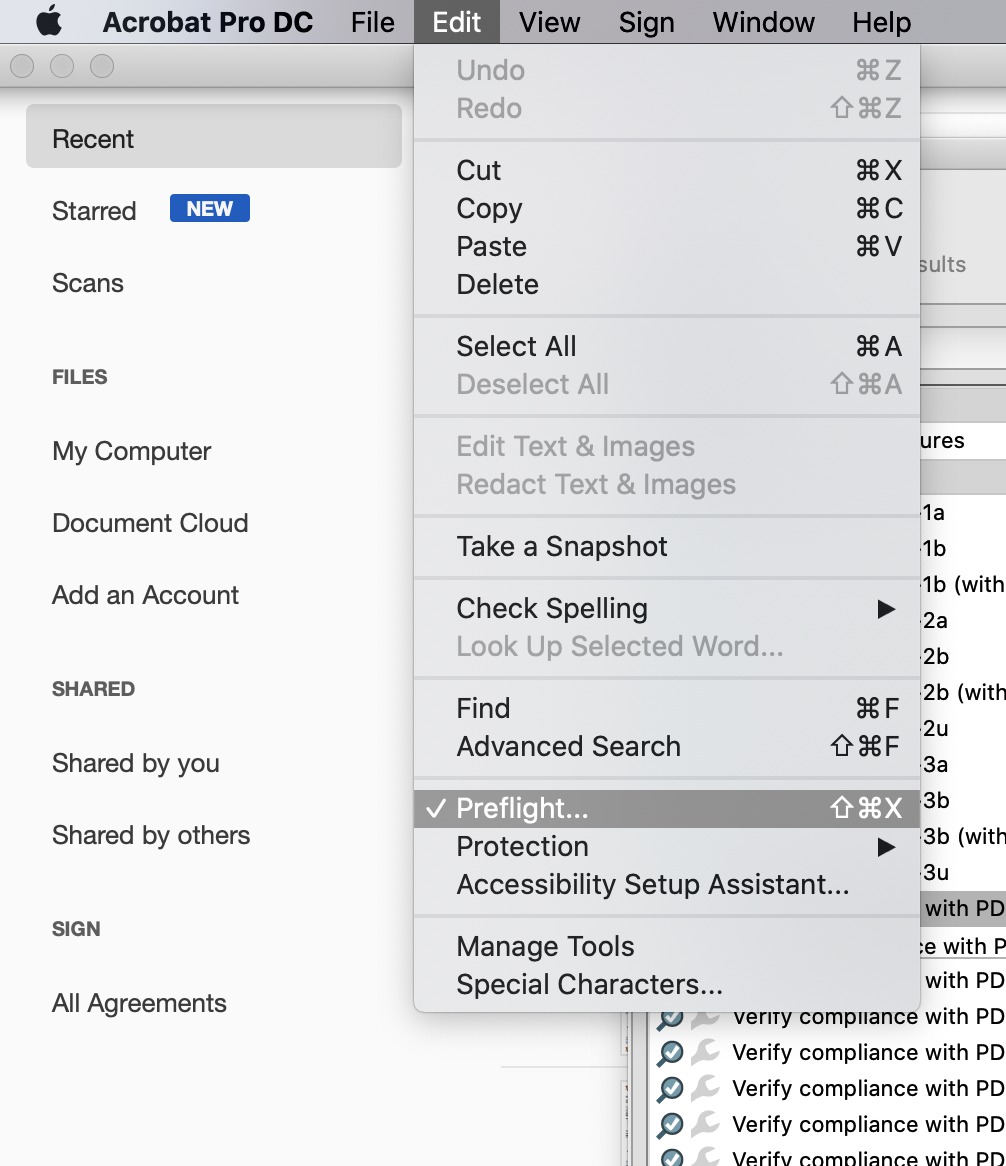Choose Paste from the Edit menu
Image resolution: width=1006 pixels, height=1166 pixels.
pyautogui.click(x=667, y=246)
